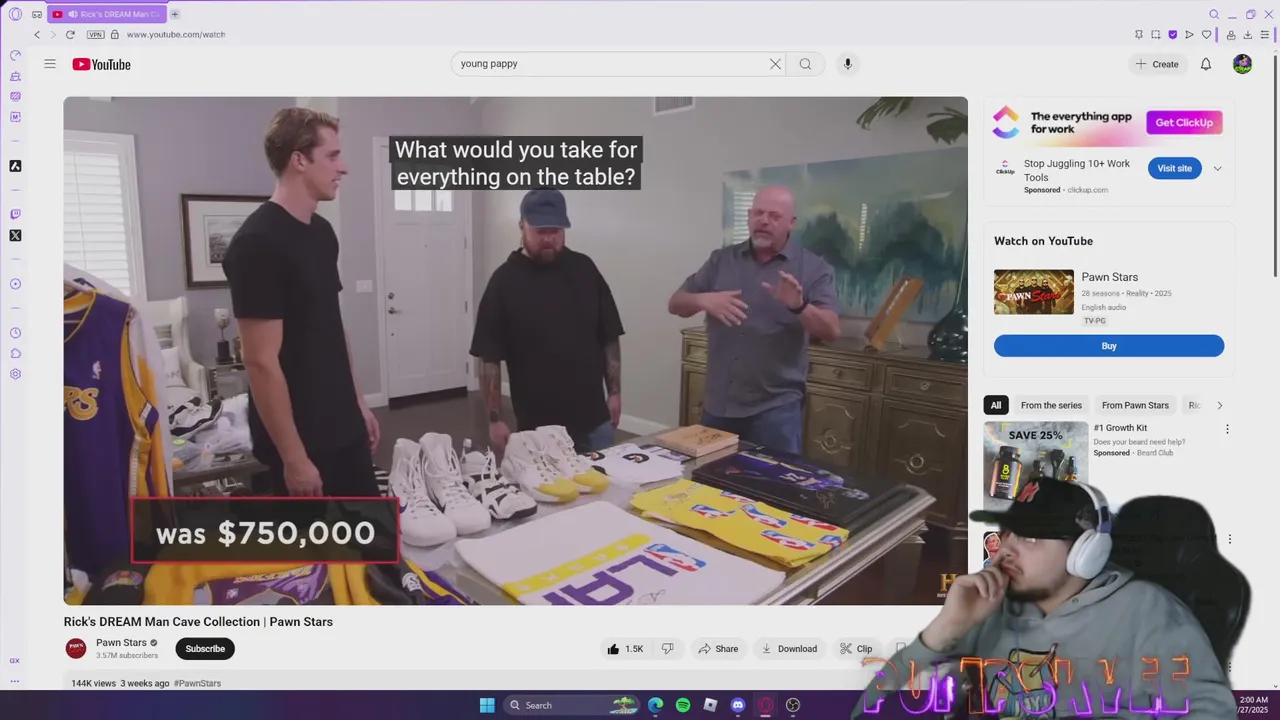The height and width of the screenshot is (720, 1280).
Task: Click the blue Buy button
Action: click(x=1109, y=346)
